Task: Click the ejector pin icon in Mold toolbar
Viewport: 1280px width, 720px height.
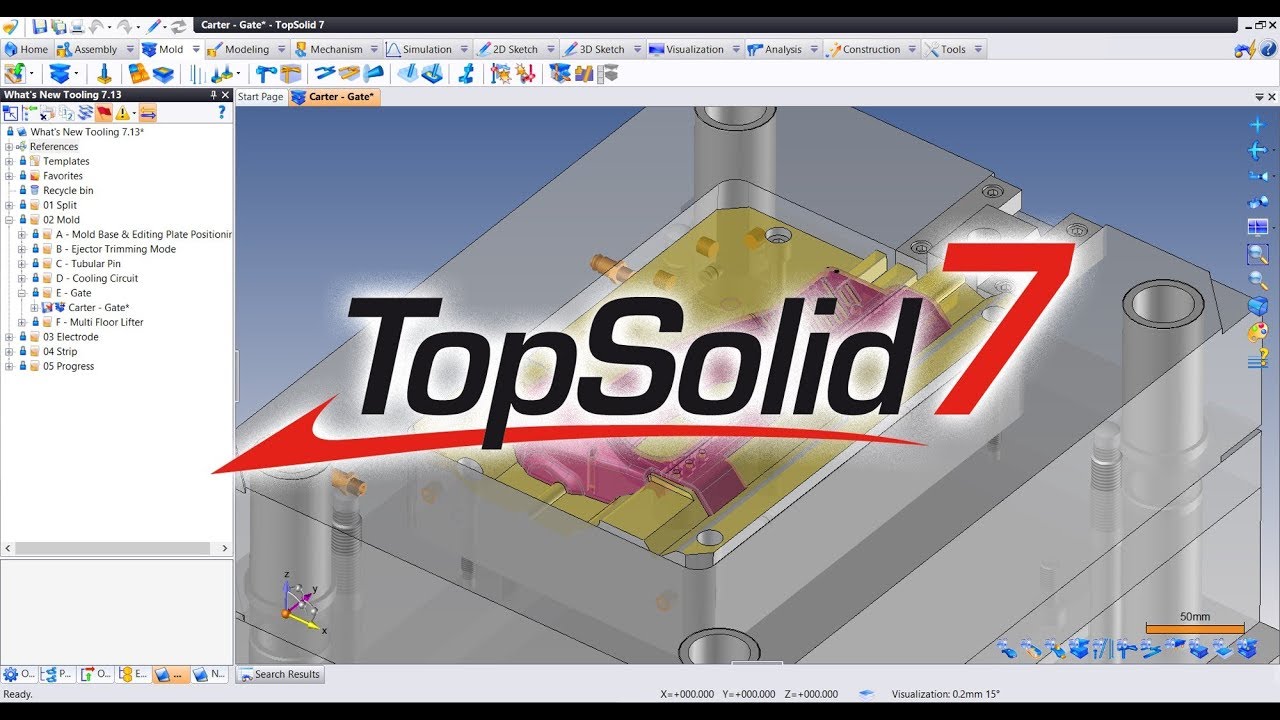Action: 104,74
